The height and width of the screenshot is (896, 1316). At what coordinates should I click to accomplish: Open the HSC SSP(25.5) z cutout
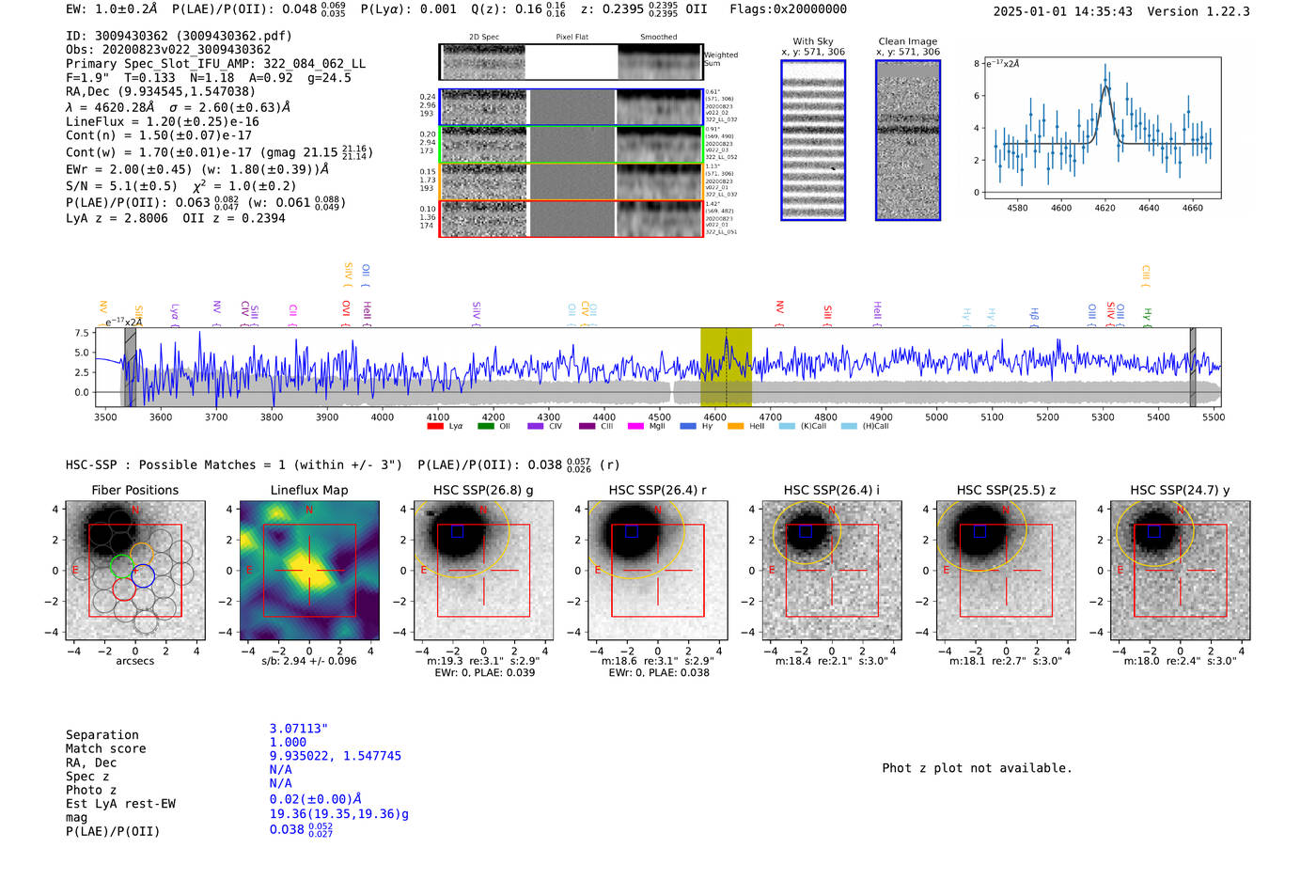pos(1006,570)
